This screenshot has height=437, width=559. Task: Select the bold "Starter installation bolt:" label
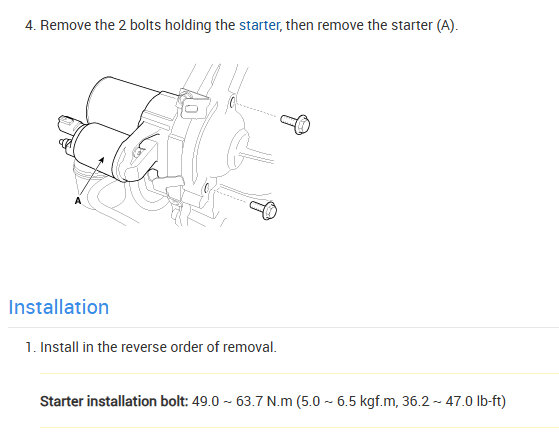coord(114,401)
